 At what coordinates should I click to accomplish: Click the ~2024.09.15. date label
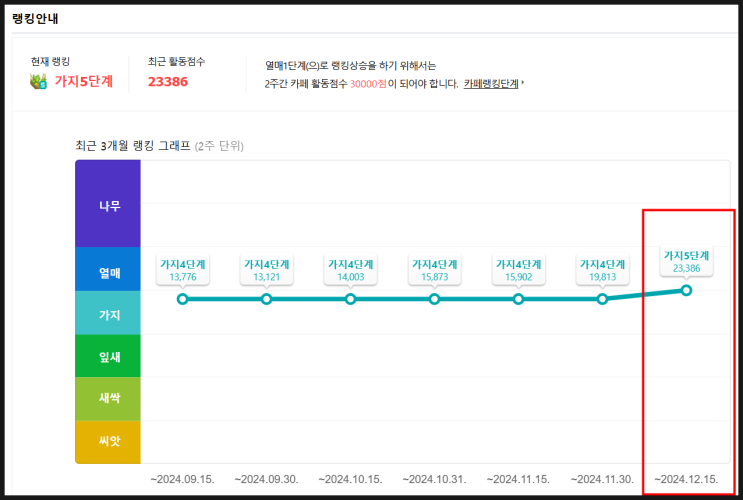pos(182,479)
